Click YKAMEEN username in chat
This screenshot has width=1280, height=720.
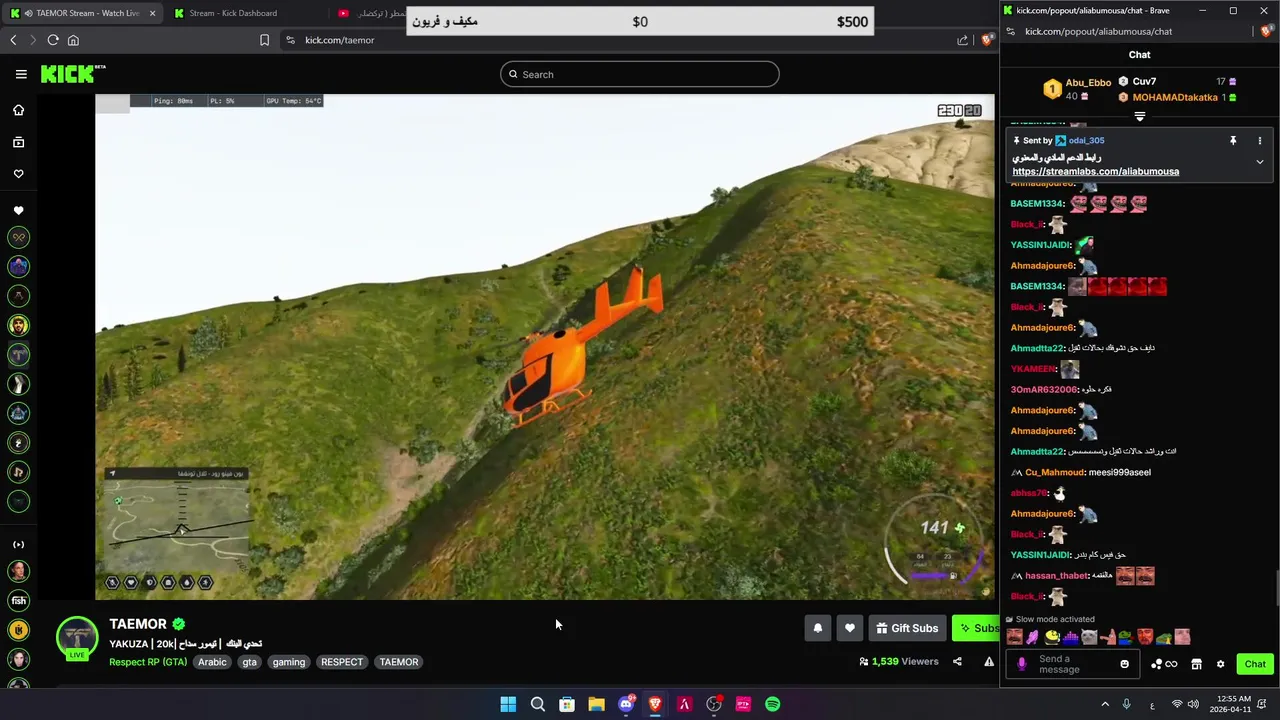(1033, 369)
